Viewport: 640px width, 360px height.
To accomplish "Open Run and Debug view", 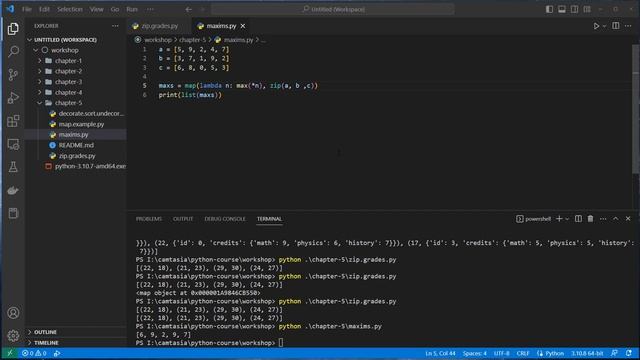I will [13, 98].
